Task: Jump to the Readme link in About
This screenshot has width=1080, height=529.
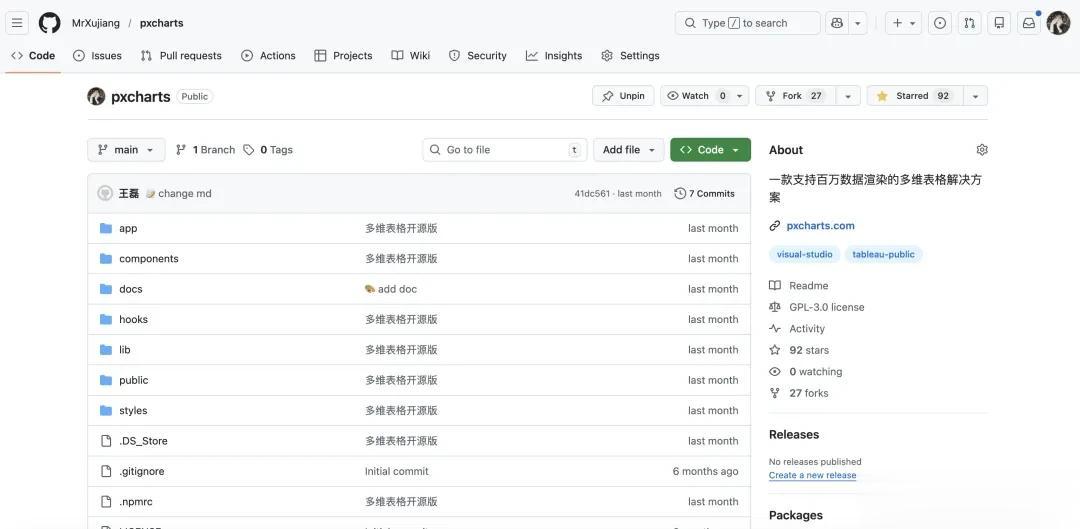Action: (x=809, y=285)
